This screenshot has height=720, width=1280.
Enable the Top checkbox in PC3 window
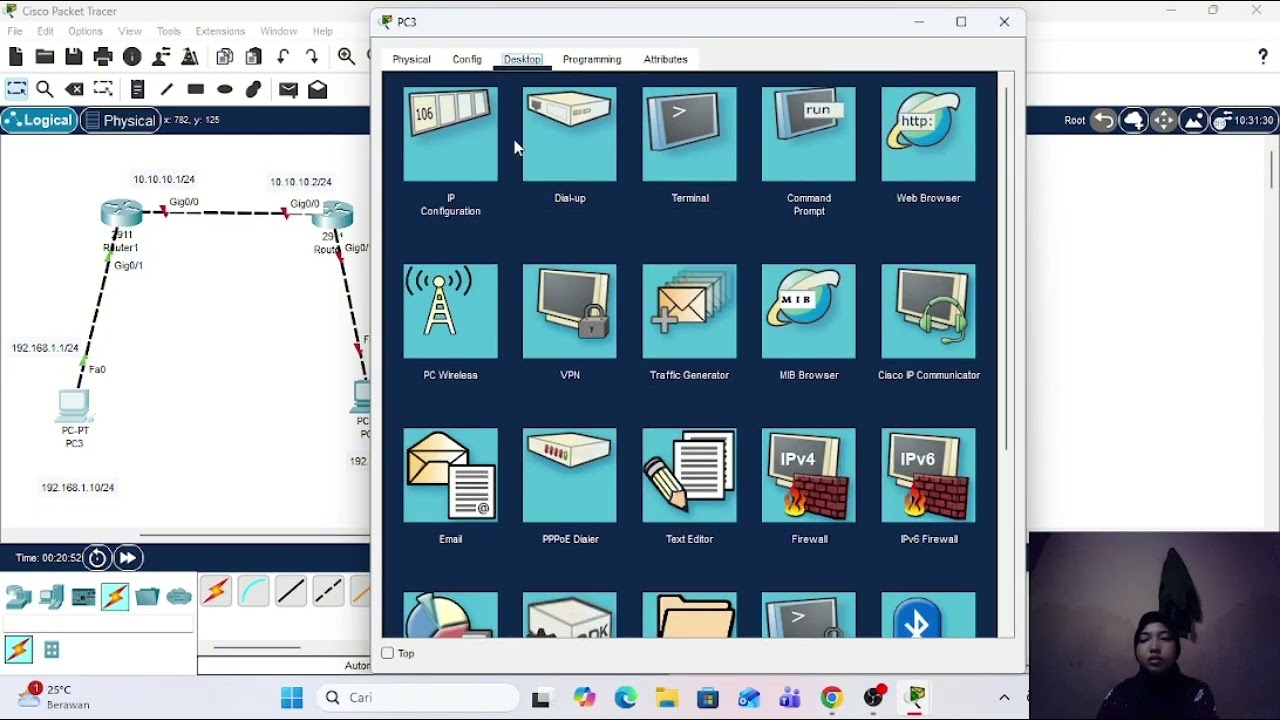388,653
